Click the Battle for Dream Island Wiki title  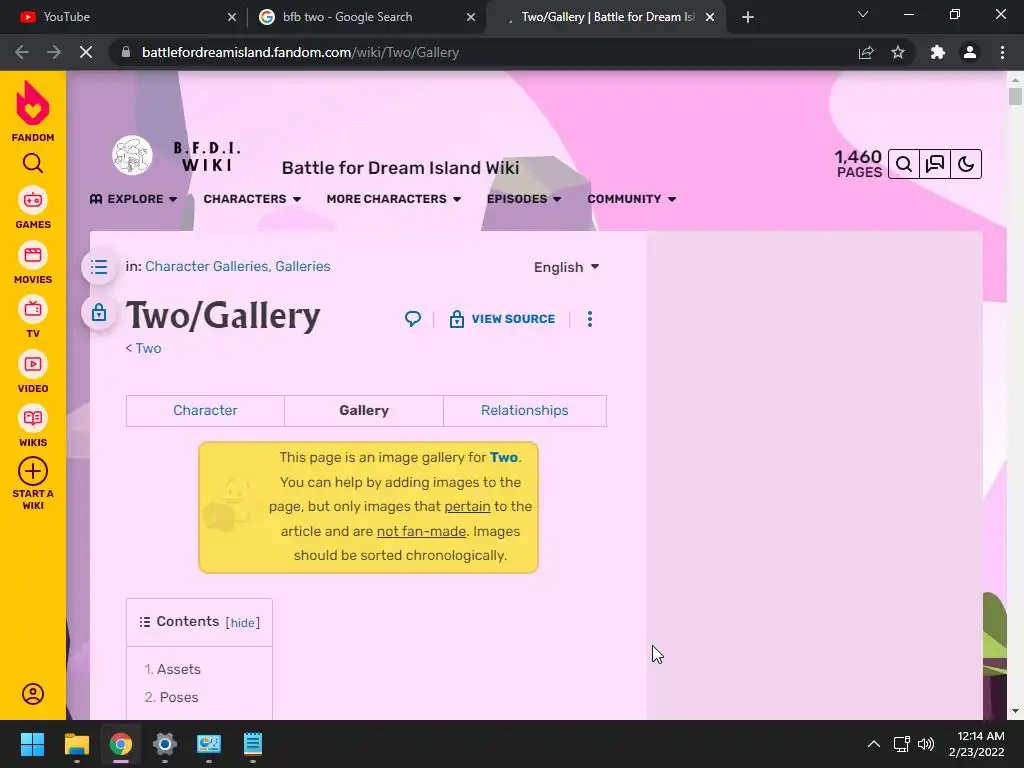pos(400,168)
